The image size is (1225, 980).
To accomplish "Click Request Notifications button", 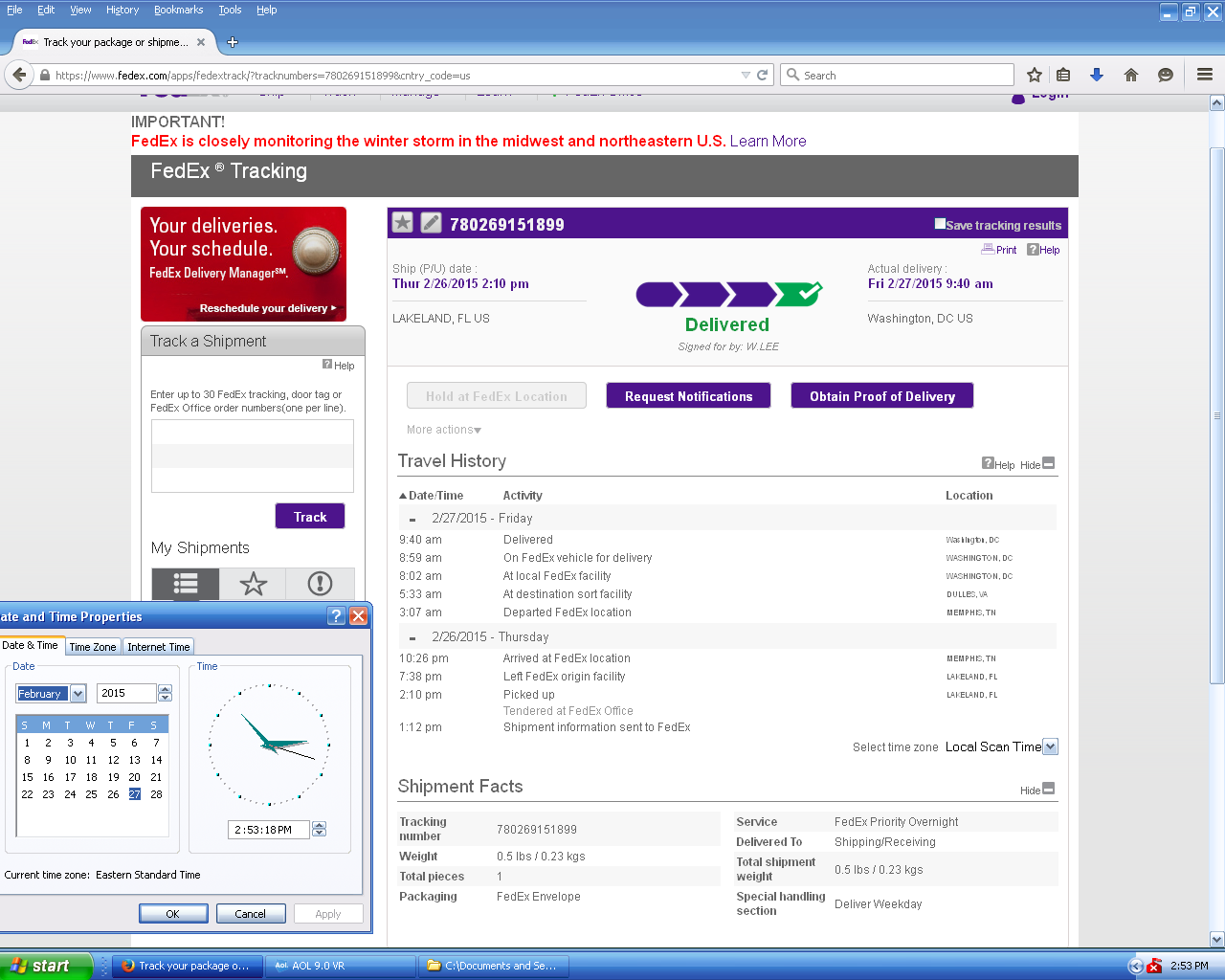I will coord(689,396).
